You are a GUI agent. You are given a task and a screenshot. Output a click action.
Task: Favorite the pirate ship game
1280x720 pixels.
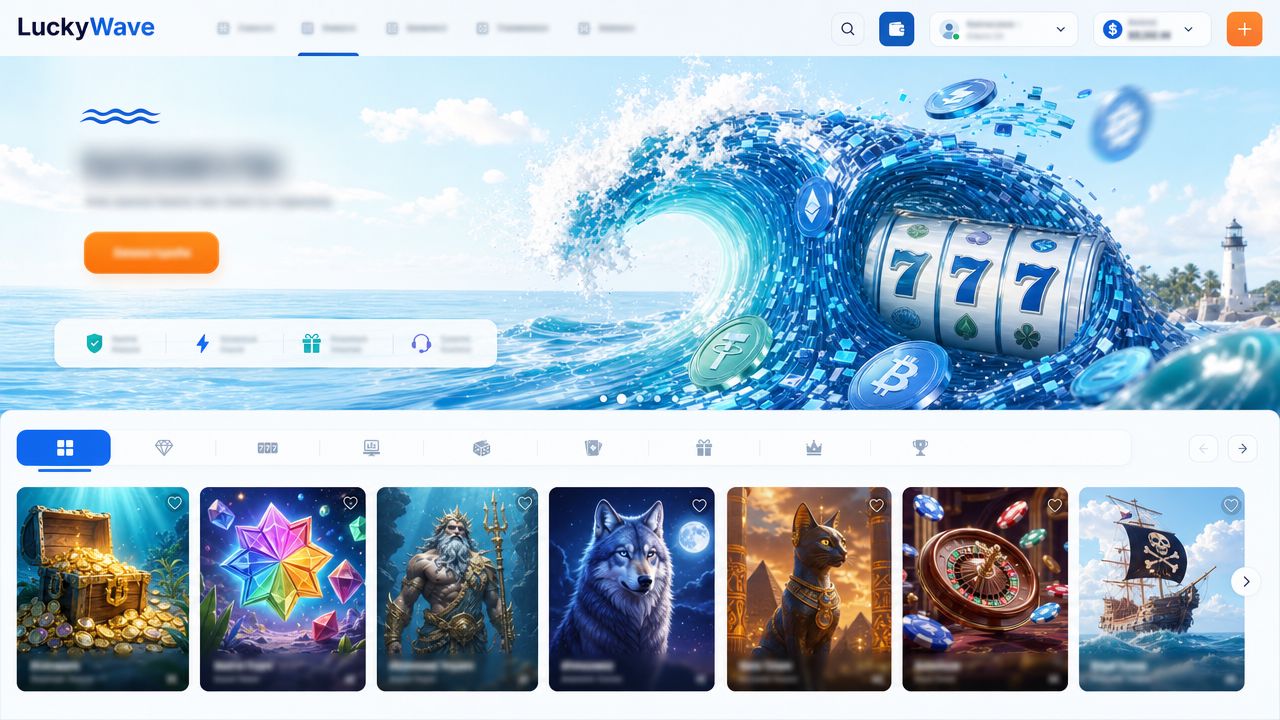[x=1230, y=505]
